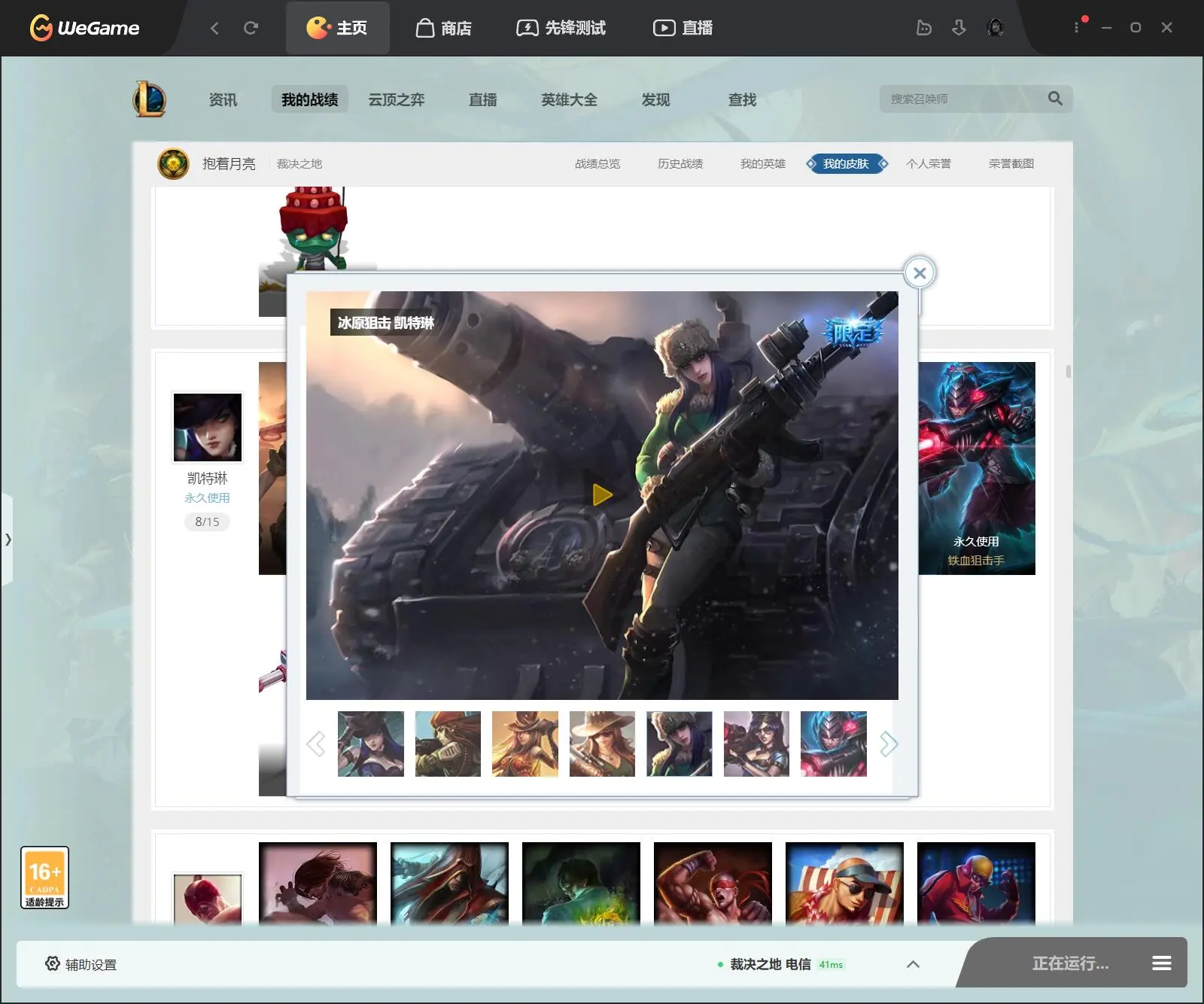Click the 8/15 skin count badge
The height and width of the screenshot is (1004, 1204).
click(207, 522)
